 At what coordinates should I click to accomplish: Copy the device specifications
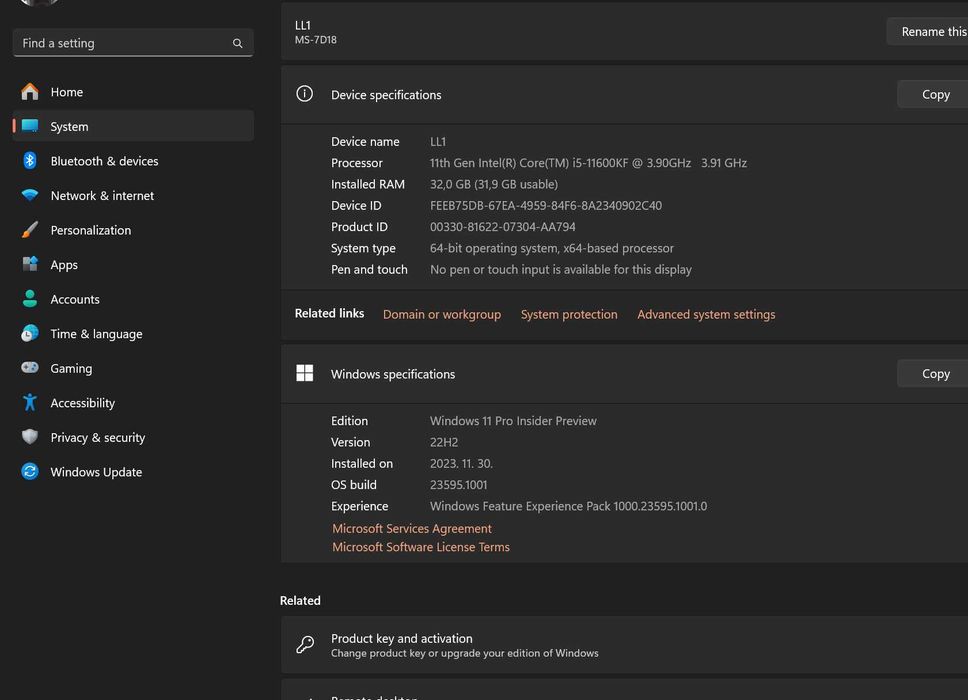tap(935, 95)
